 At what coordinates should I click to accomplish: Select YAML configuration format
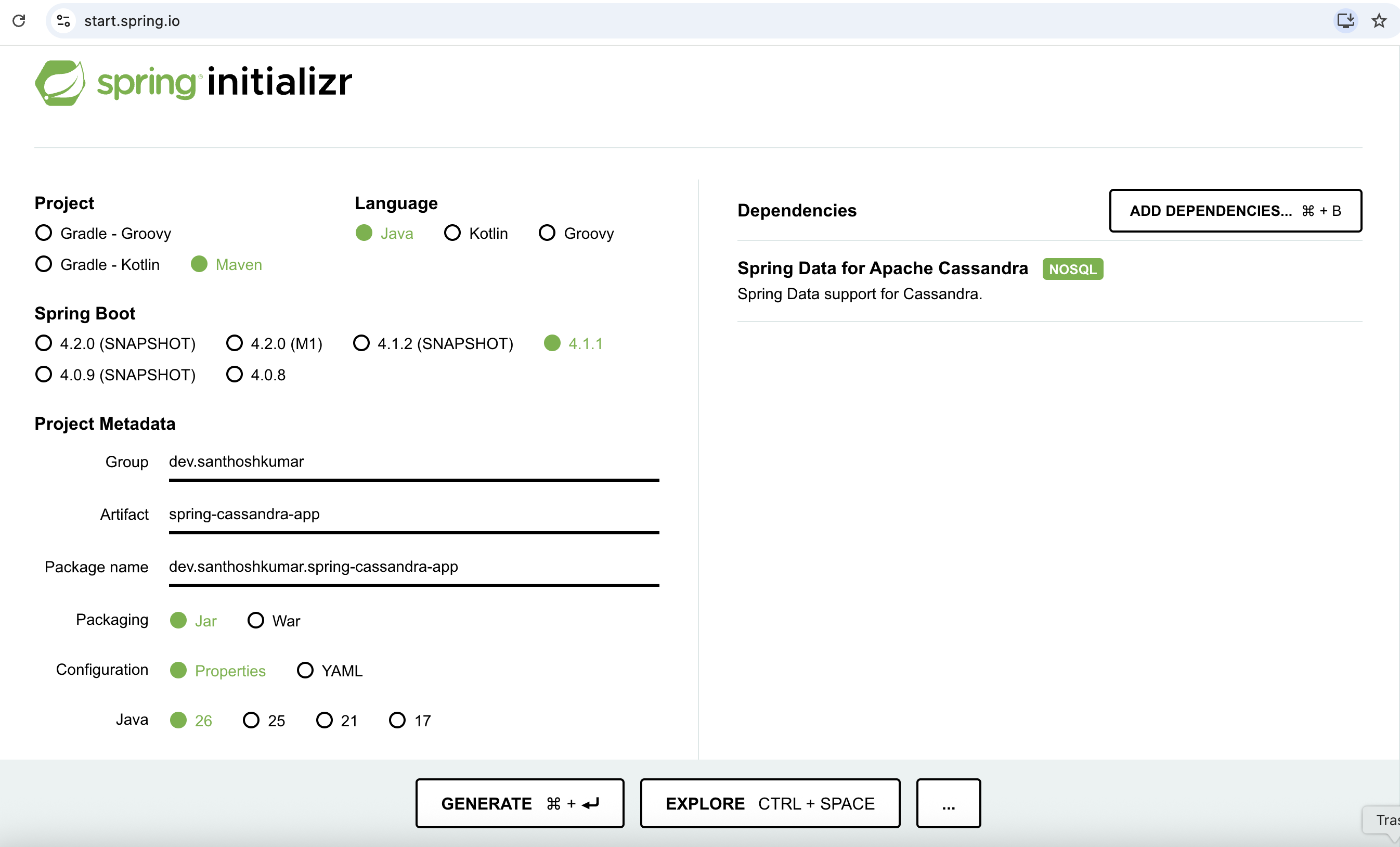pyautogui.click(x=330, y=670)
